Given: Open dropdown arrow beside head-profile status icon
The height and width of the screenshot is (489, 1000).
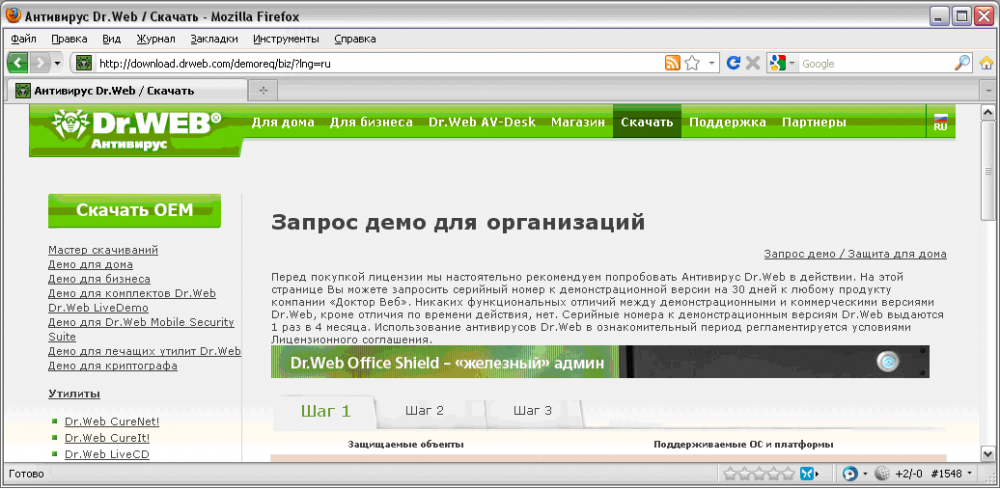Looking at the screenshot, I should tap(865, 474).
